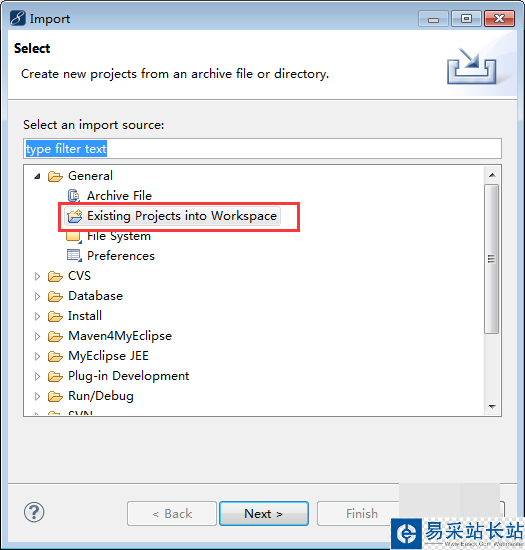
Task: Click the Archive File icon
Action: pos(74,196)
